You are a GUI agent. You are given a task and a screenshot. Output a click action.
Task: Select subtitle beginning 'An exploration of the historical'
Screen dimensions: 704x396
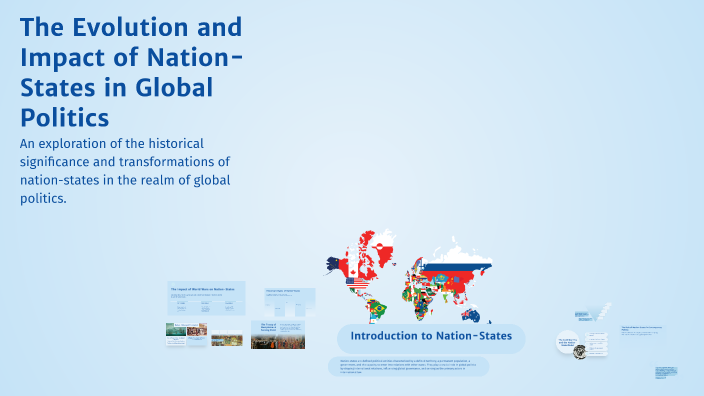point(125,171)
